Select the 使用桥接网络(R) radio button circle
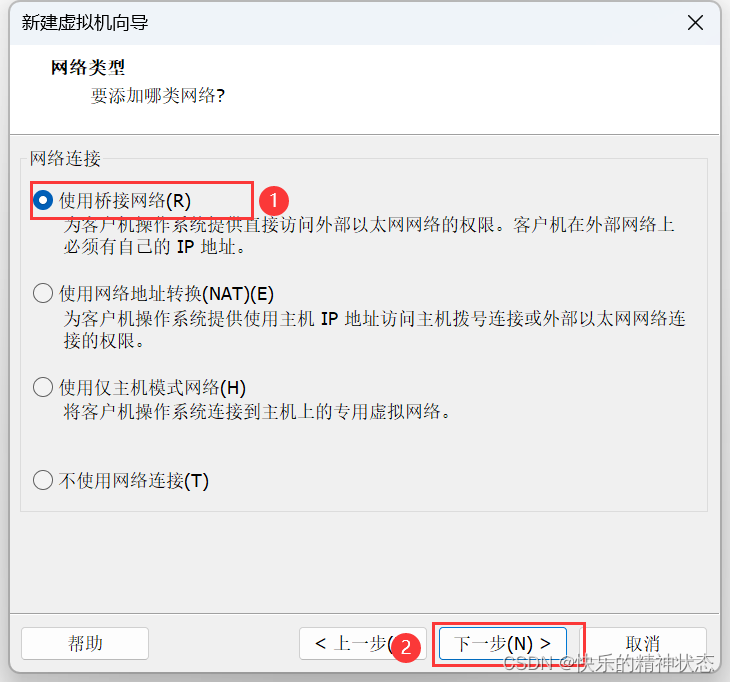Screen dimensions: 730x682 point(43,201)
